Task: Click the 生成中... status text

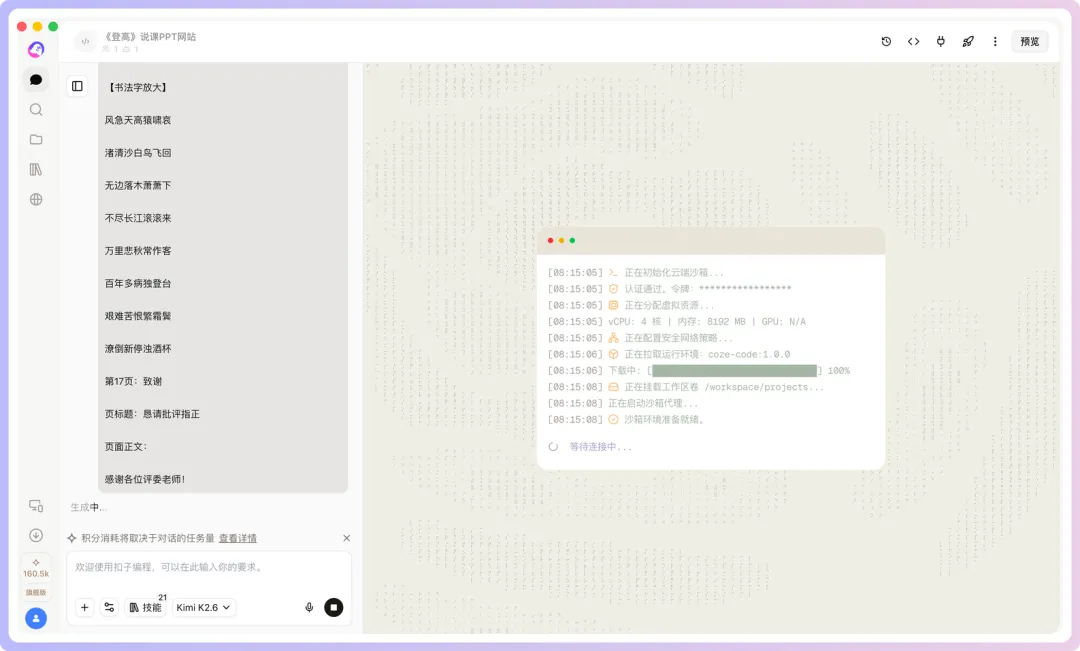Action: click(x=88, y=507)
